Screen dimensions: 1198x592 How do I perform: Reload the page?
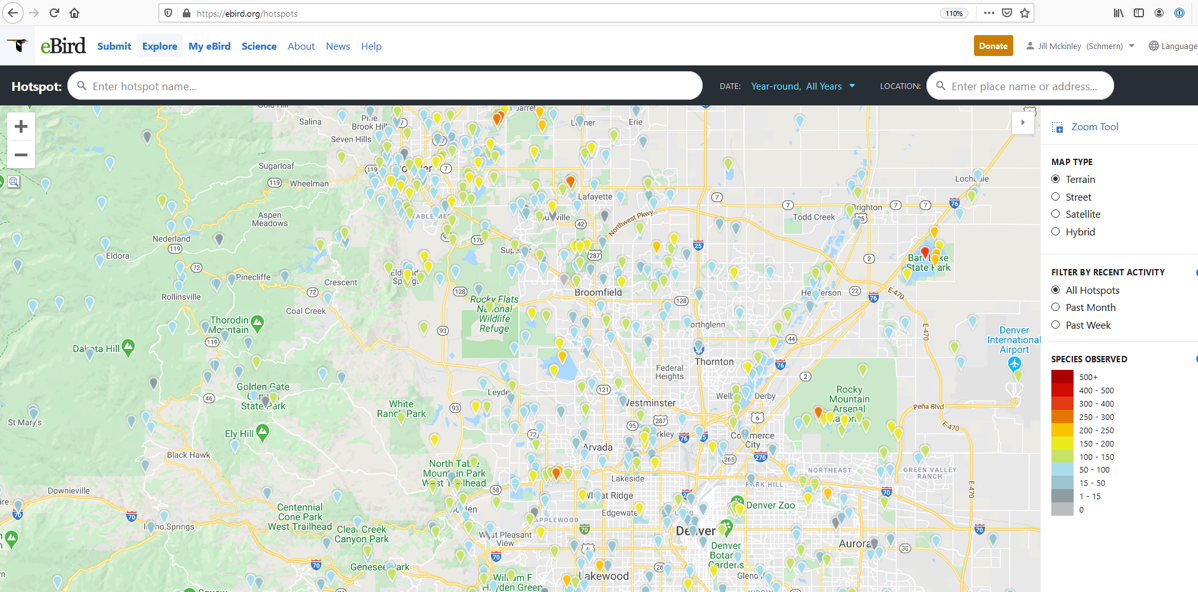(x=54, y=13)
